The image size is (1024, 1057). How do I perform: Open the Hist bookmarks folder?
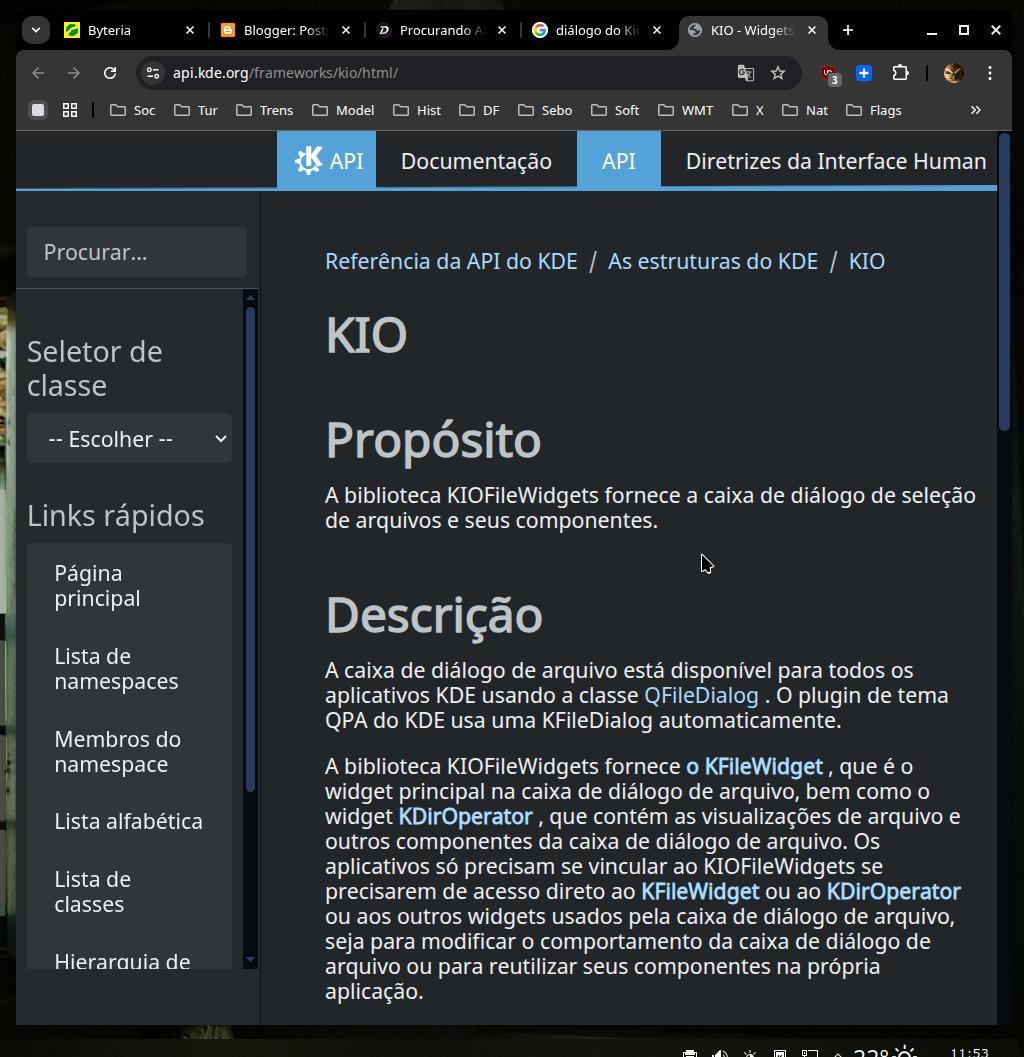coord(417,110)
